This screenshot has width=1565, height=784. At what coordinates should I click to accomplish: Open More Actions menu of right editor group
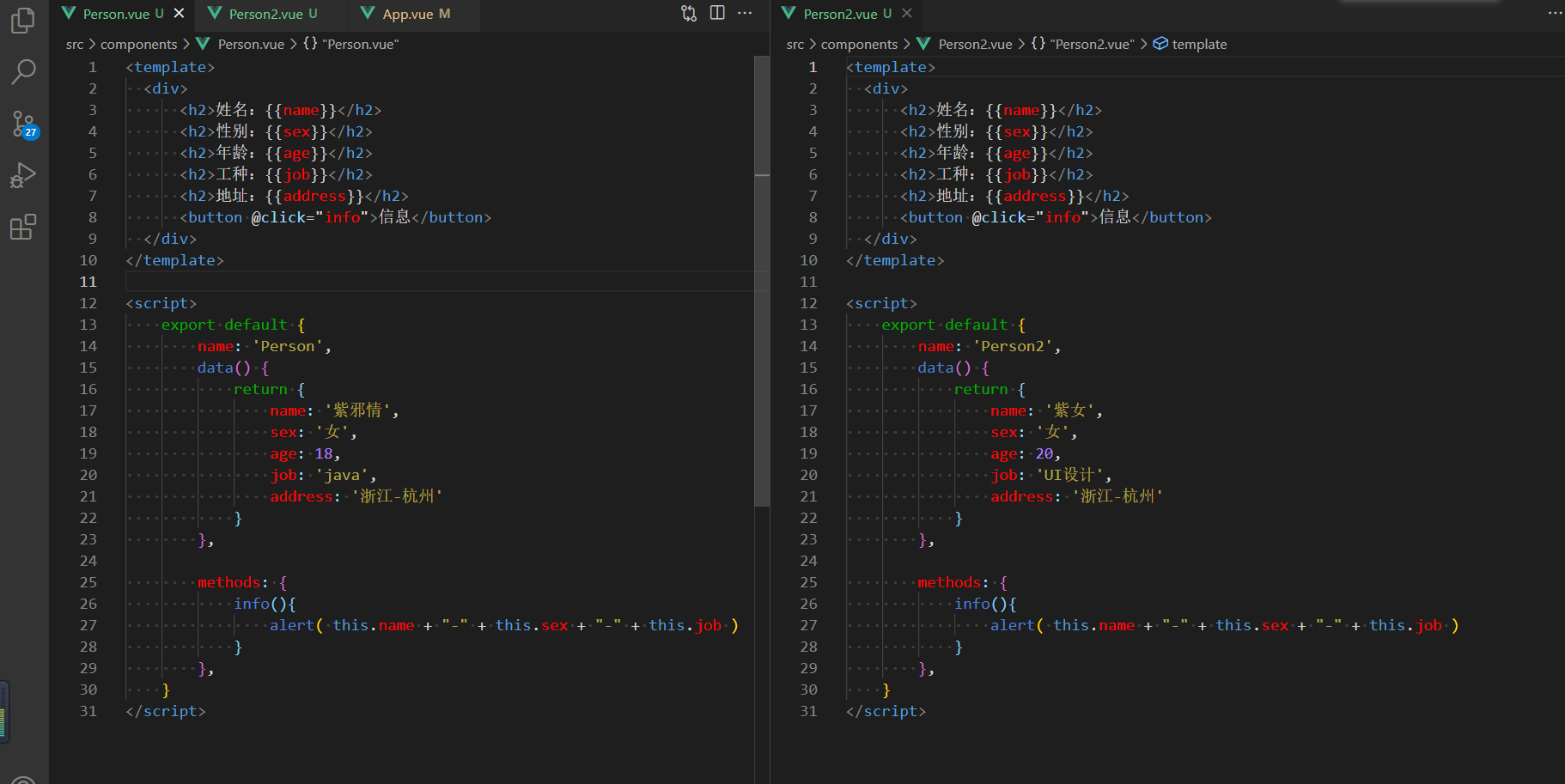(1556, 13)
